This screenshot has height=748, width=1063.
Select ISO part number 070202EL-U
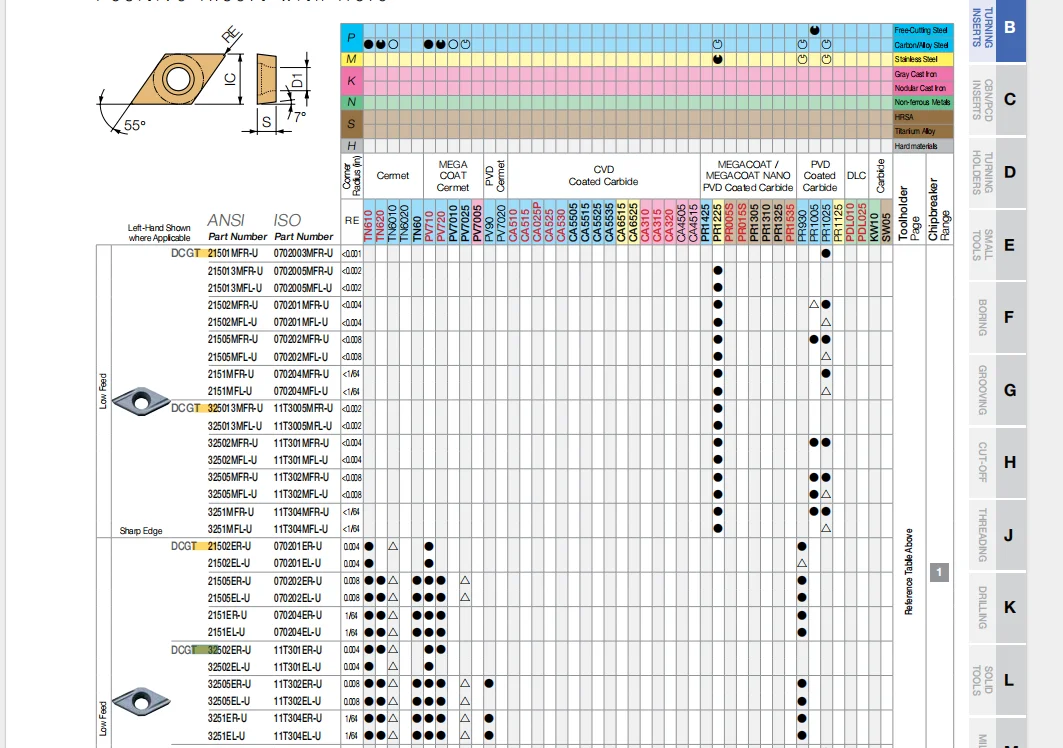[x=298, y=598]
